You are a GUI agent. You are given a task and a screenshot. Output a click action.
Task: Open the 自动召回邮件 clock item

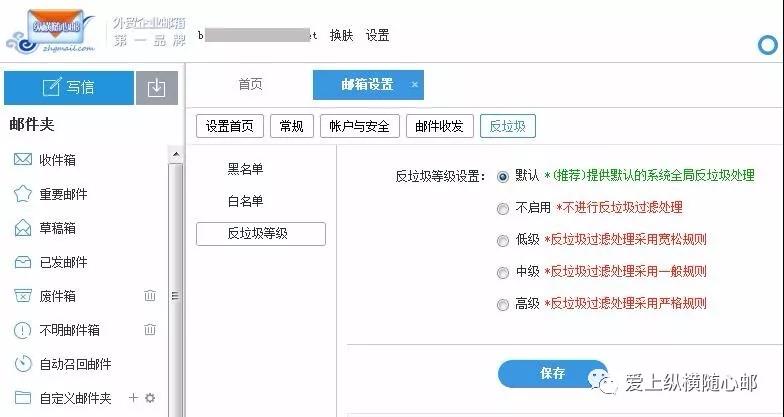(75, 364)
